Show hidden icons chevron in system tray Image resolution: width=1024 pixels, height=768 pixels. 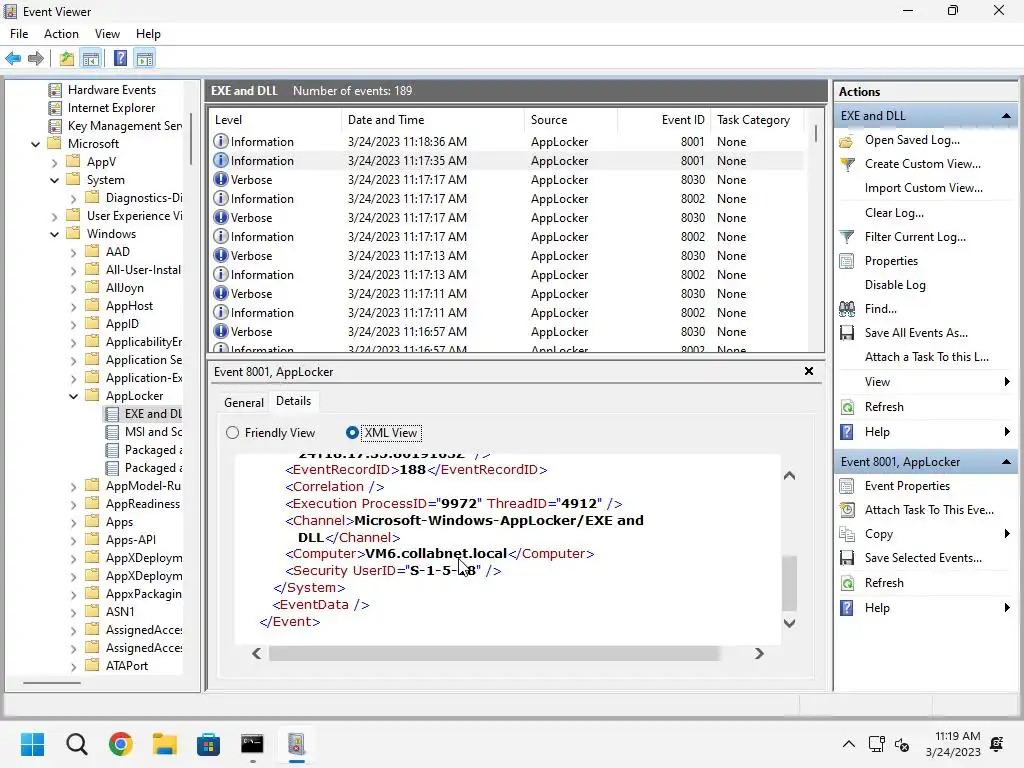click(848, 744)
